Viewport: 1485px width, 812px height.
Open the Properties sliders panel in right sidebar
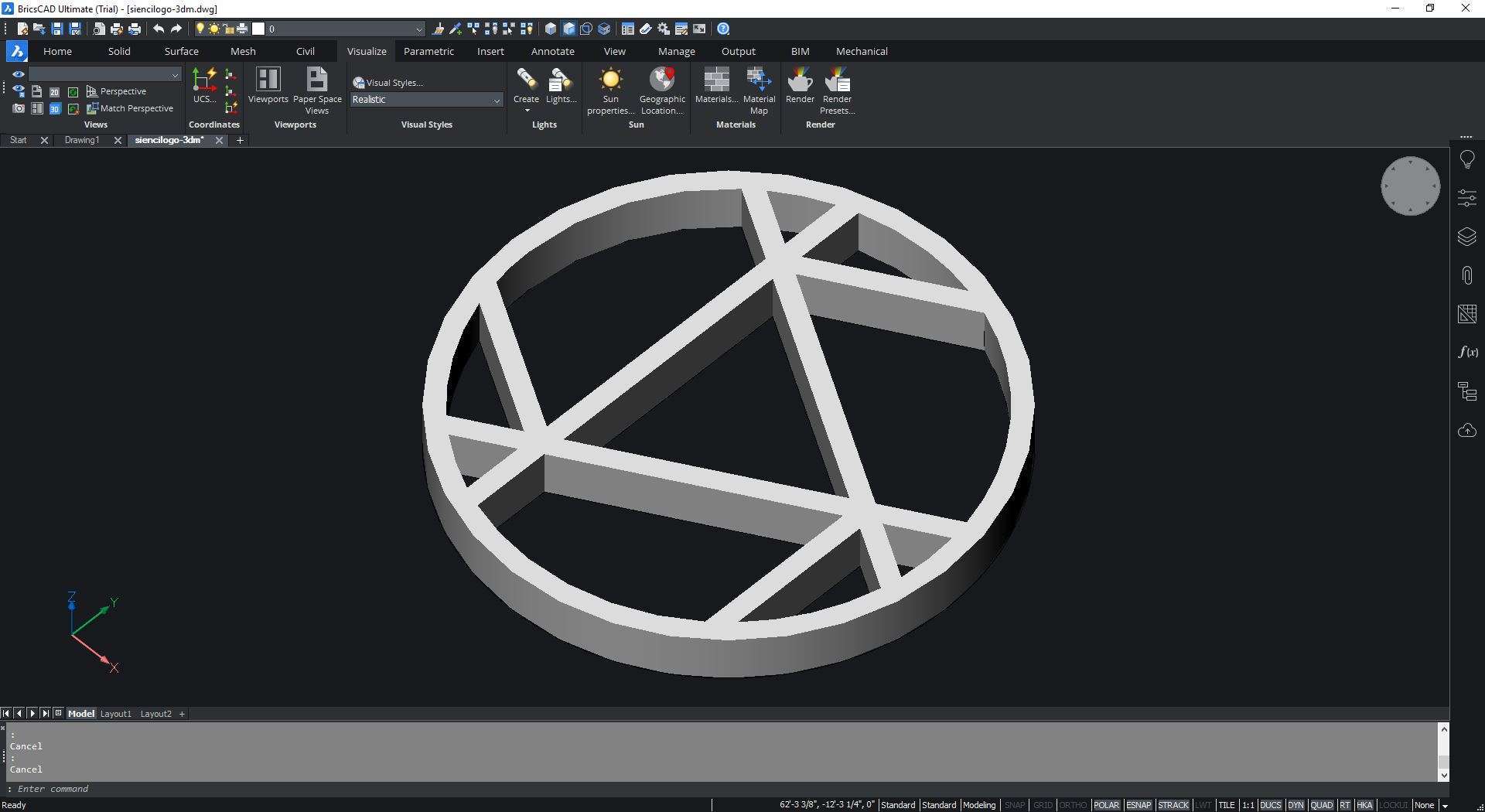pos(1467,198)
